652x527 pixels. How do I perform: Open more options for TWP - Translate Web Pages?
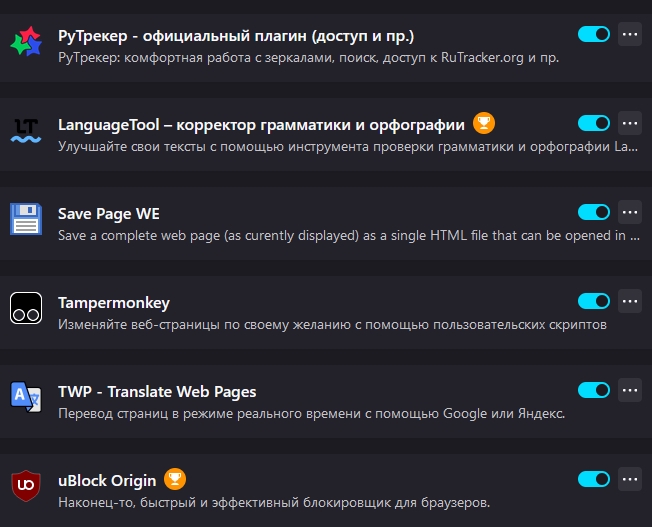coord(630,390)
